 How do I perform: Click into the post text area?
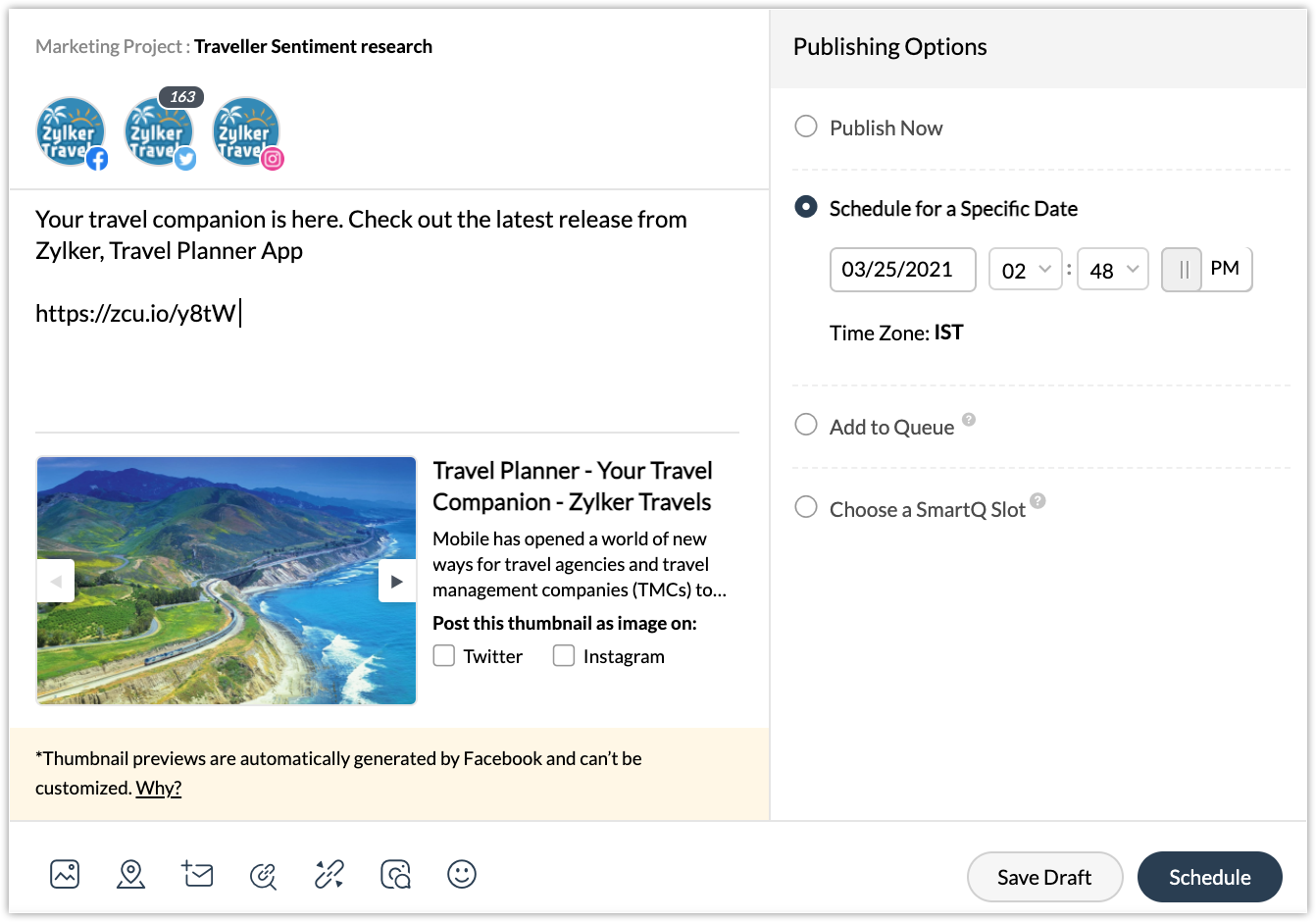pyautogui.click(x=387, y=311)
